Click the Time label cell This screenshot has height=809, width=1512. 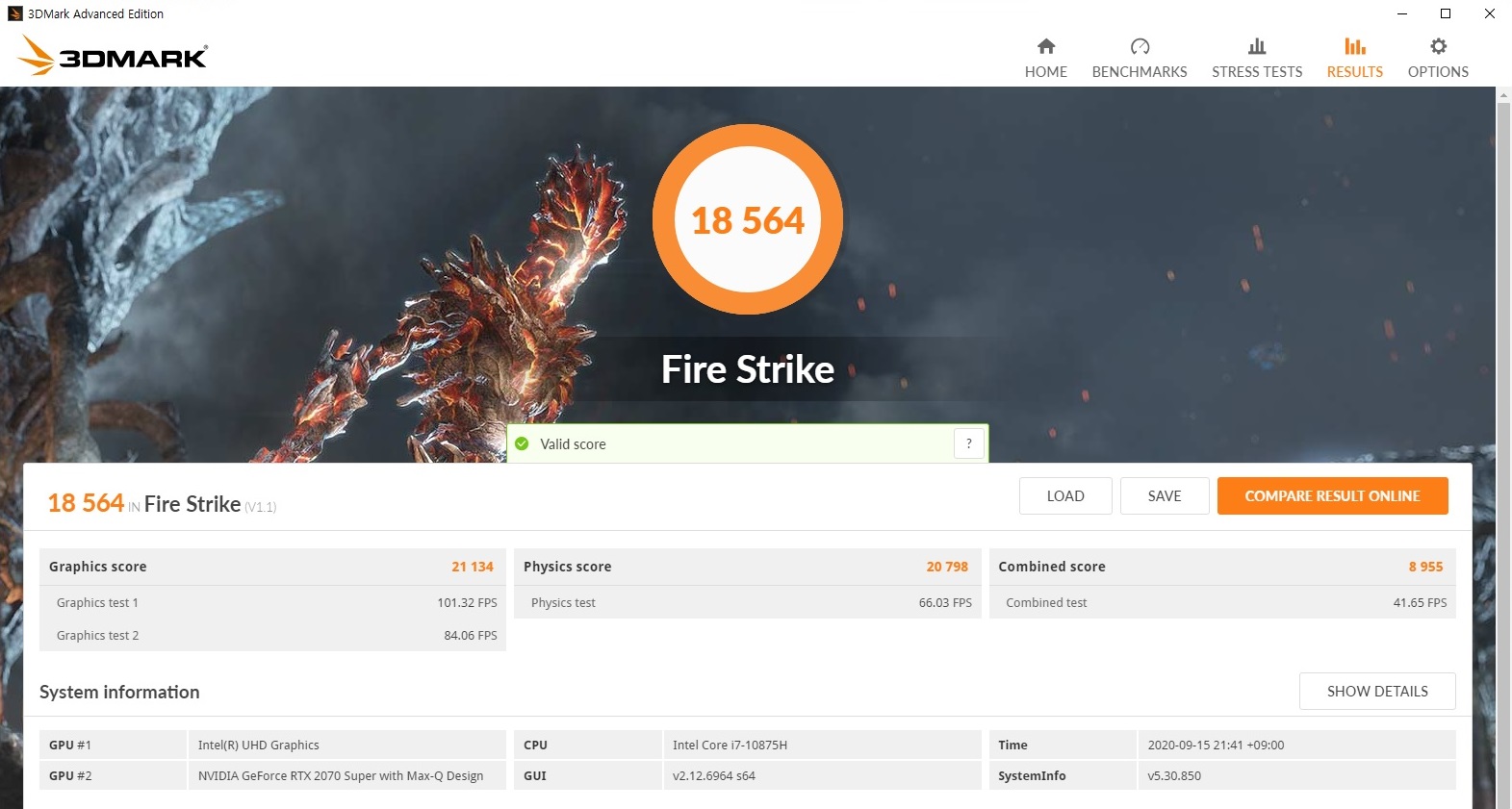pyautogui.click(x=1063, y=745)
